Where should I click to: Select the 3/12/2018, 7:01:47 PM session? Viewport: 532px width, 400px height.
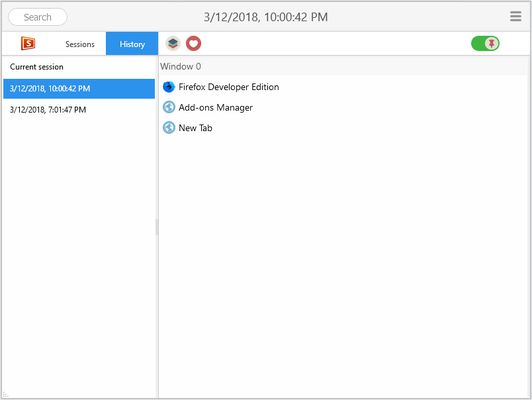point(79,110)
